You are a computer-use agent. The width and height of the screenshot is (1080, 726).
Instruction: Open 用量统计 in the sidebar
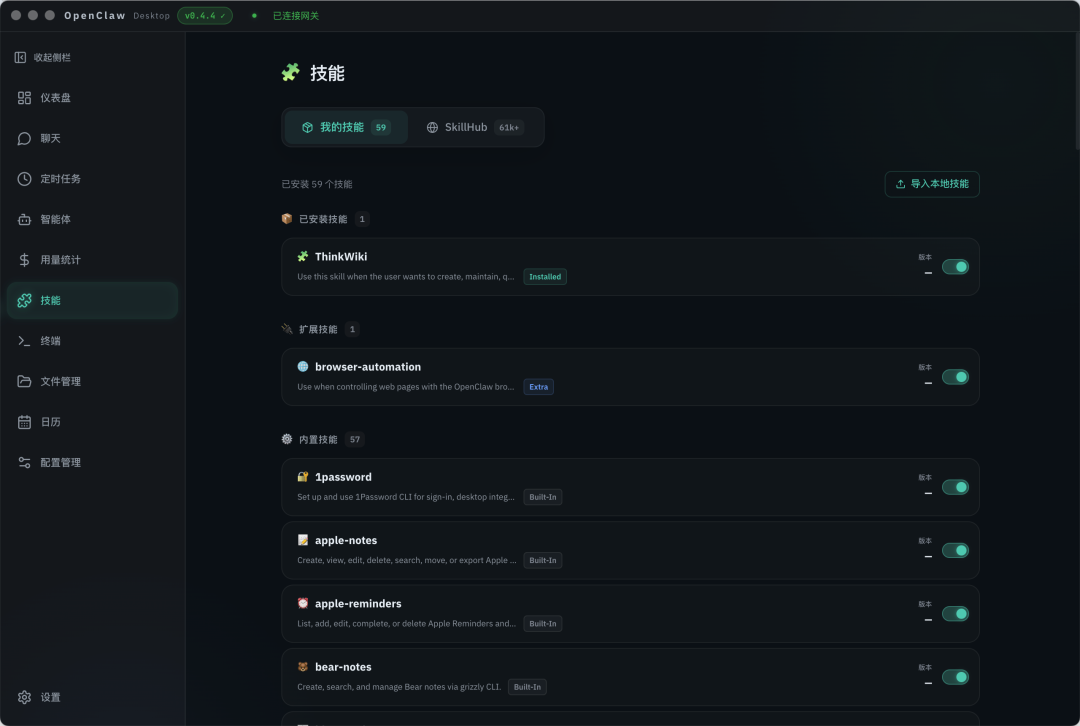[x=92, y=260]
